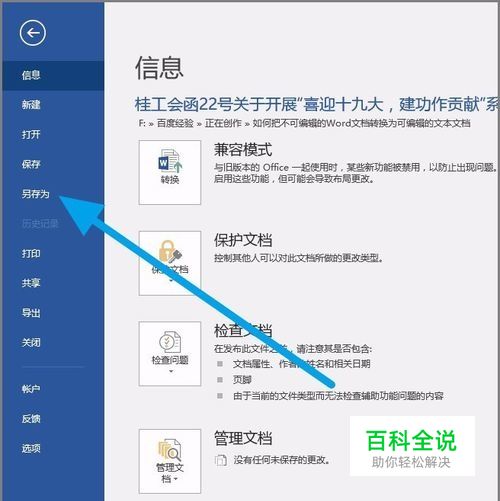Screen dimensions: 500x501
Task: Click the 信息 page heading
Action: click(x=159, y=68)
